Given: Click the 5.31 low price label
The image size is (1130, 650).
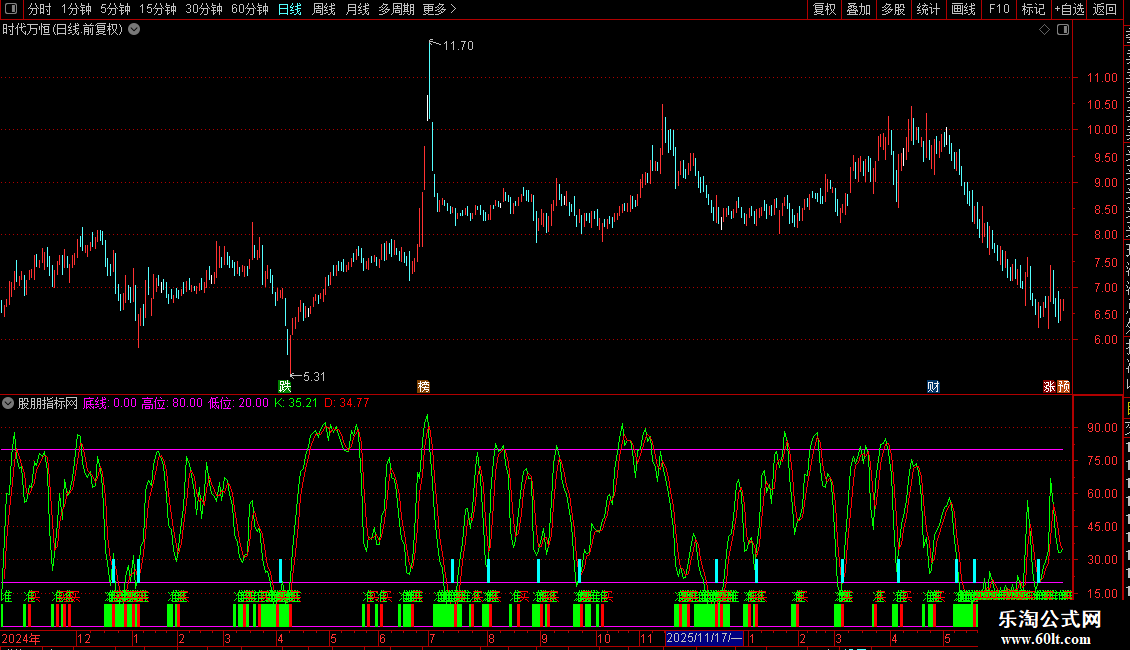Looking at the screenshot, I should tap(314, 377).
